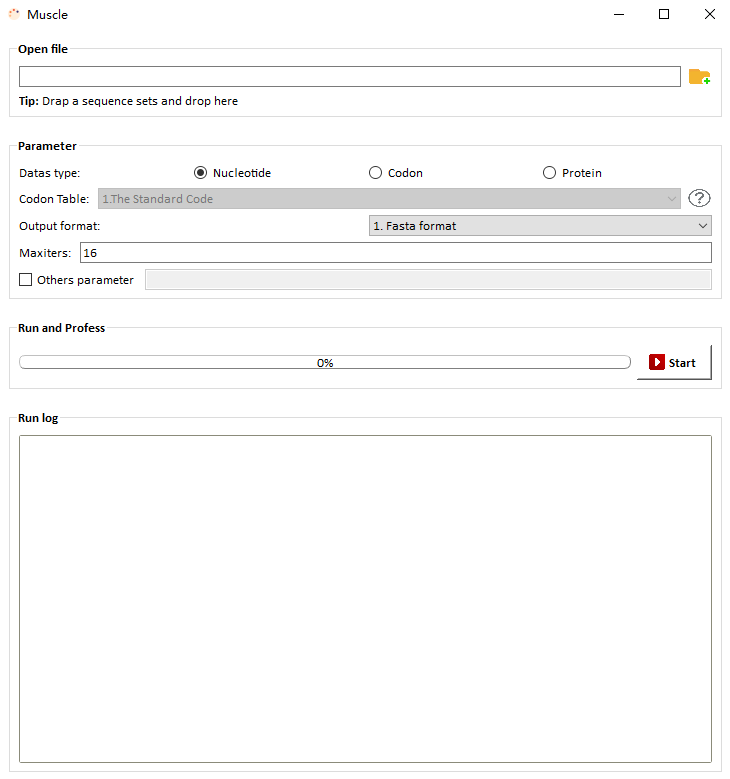Click the 'Output format:' label
The height and width of the screenshot is (779, 730).
60,226
